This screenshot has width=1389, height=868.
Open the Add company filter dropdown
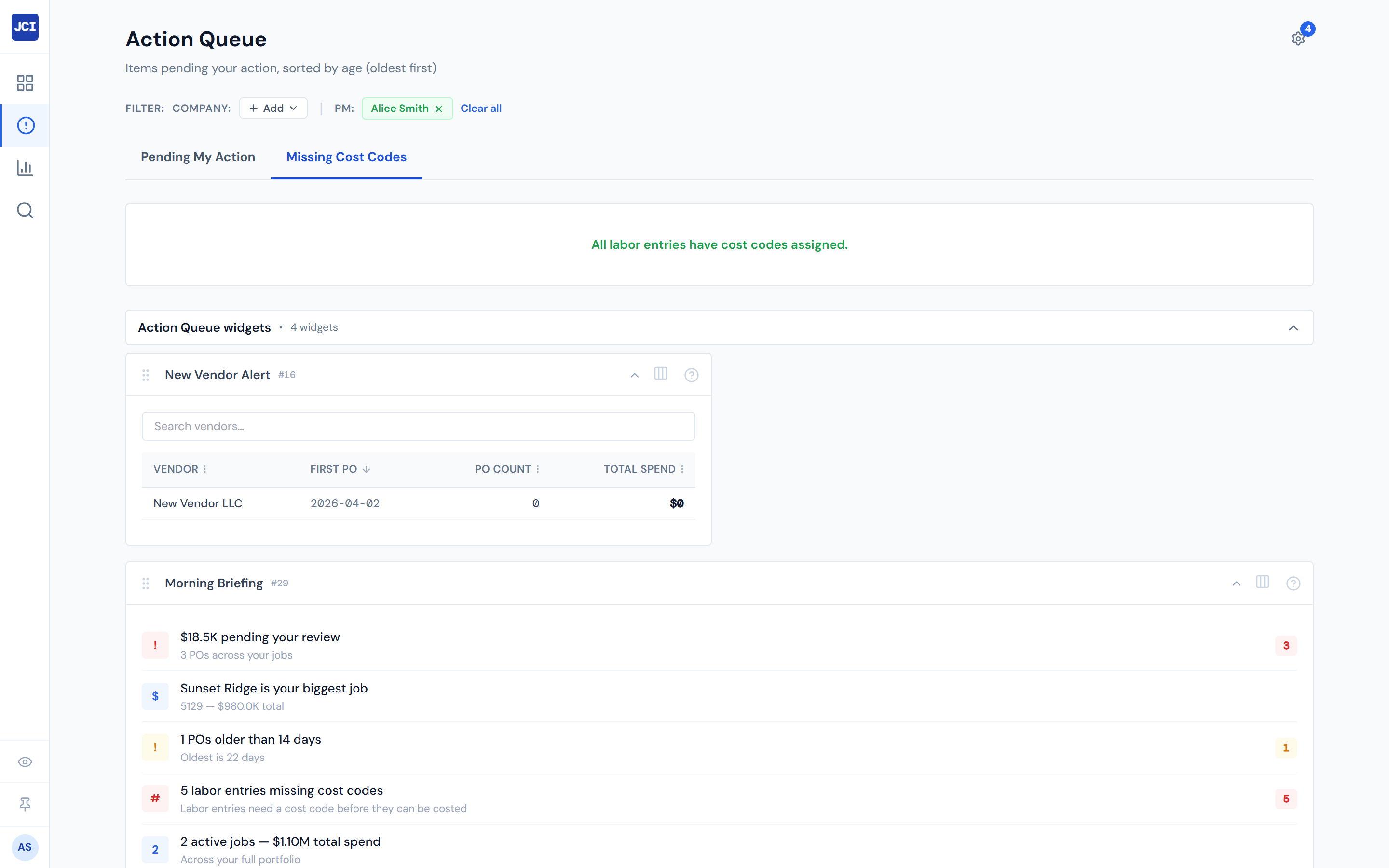click(273, 108)
